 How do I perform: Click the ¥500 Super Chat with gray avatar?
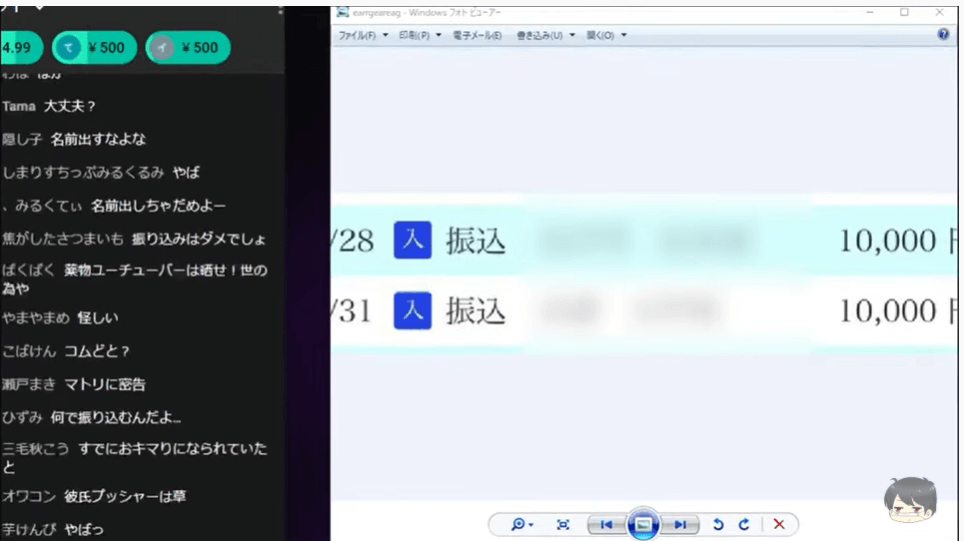point(188,47)
